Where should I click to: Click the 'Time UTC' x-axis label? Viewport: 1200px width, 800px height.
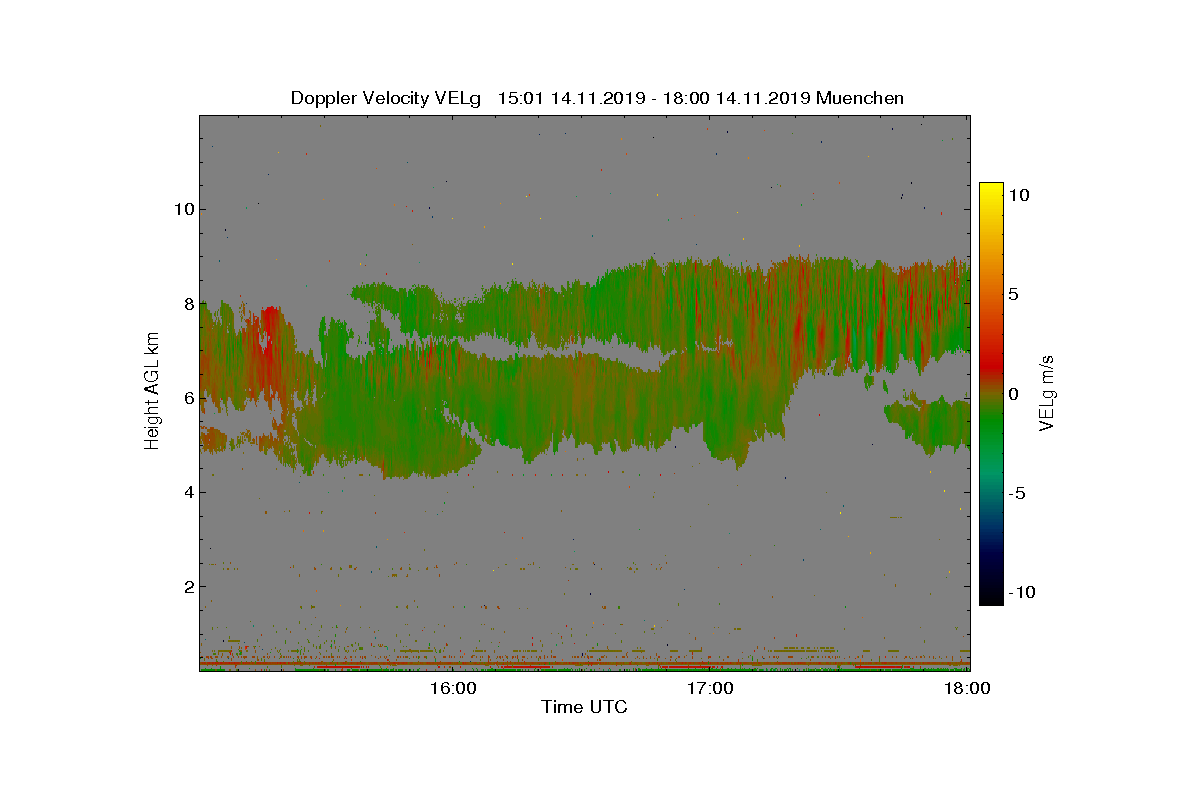pos(584,708)
